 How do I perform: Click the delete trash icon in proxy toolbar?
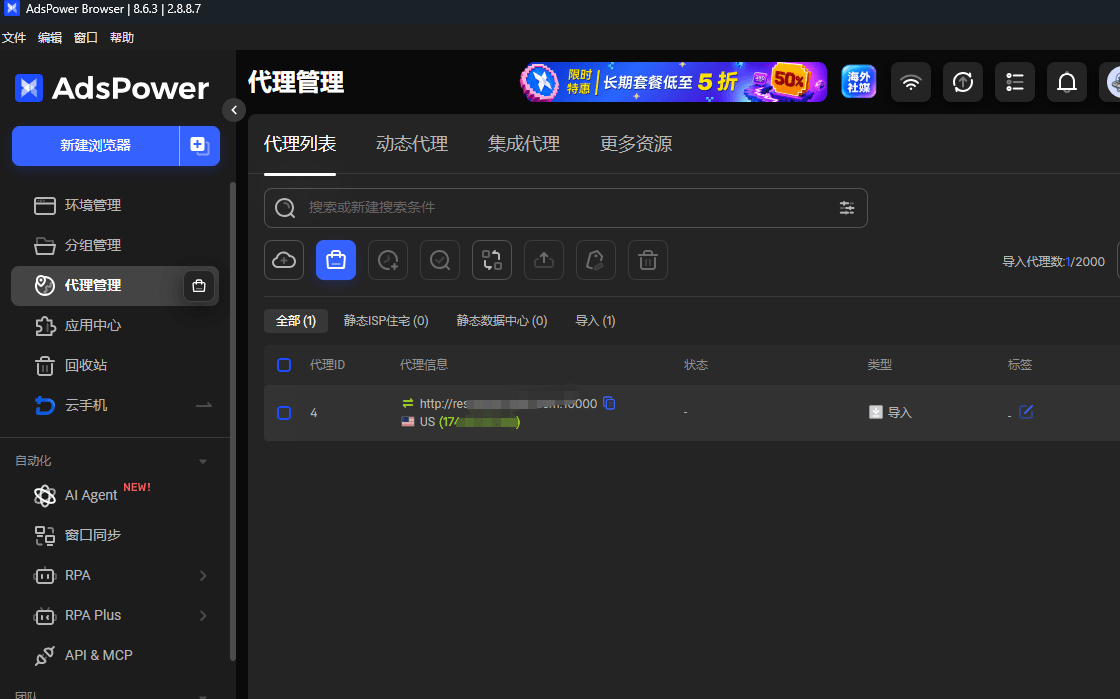(648, 260)
